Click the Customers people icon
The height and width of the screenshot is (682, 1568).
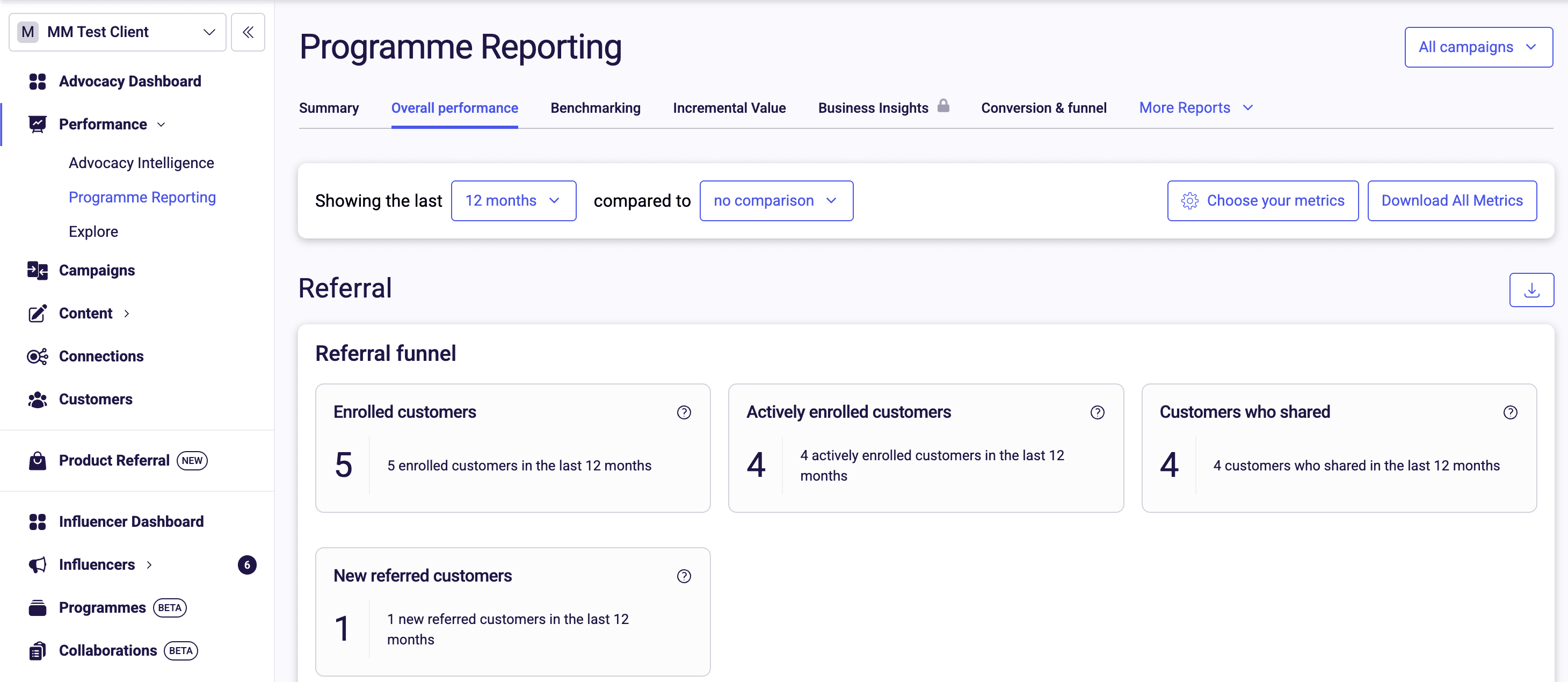coord(37,400)
